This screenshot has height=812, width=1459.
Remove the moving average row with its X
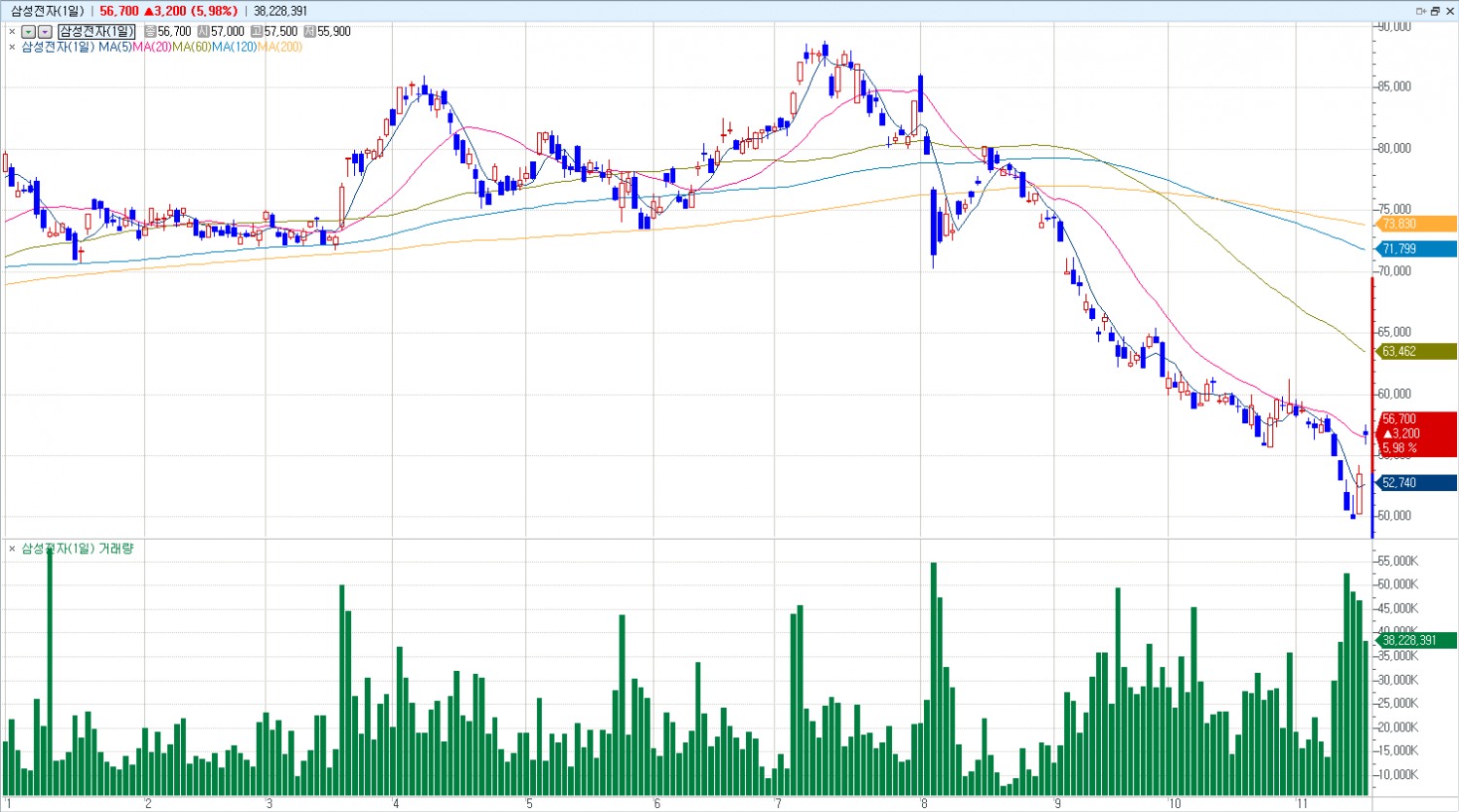pyautogui.click(x=12, y=47)
